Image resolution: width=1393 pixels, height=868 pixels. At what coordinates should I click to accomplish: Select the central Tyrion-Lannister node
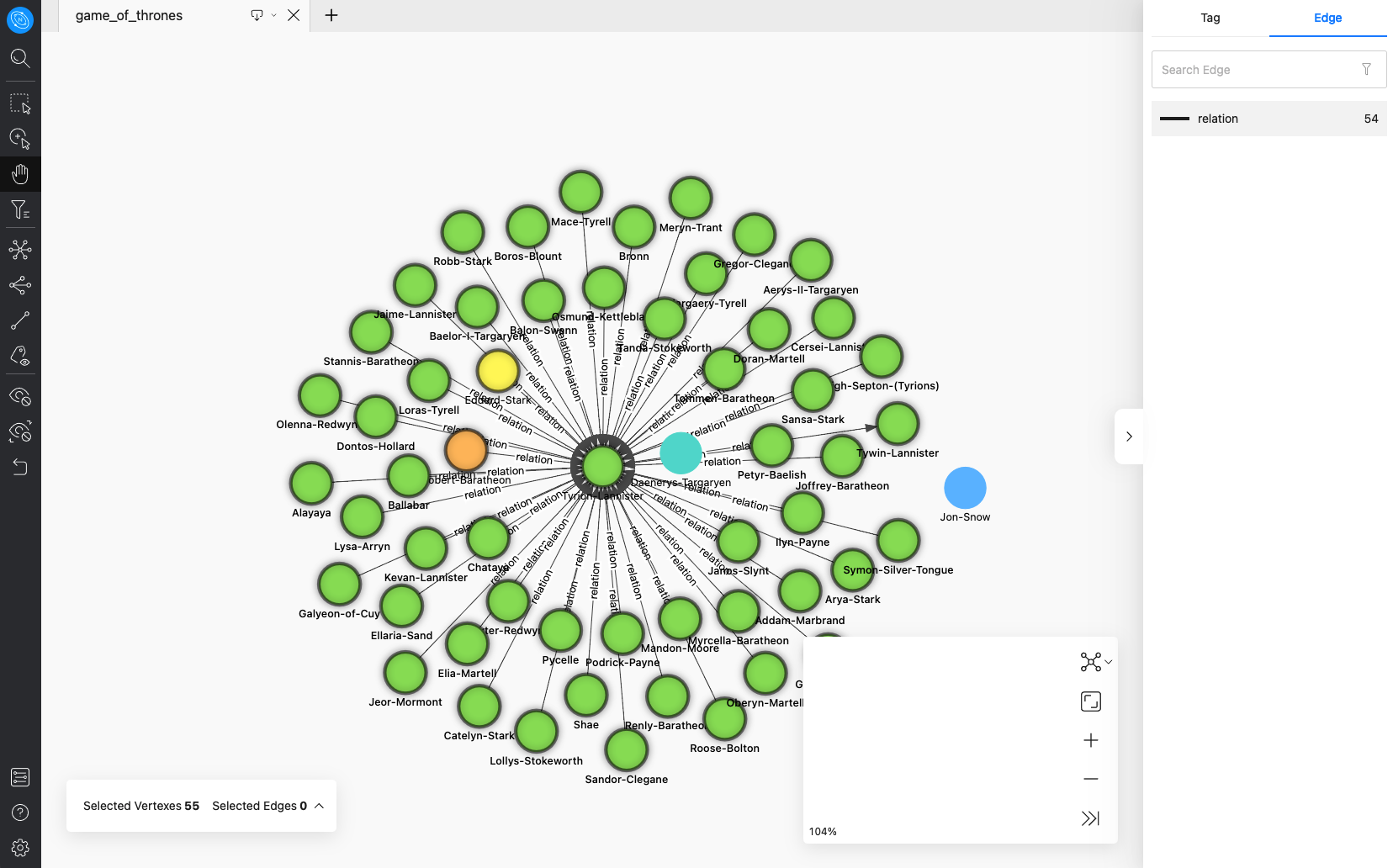coord(602,467)
